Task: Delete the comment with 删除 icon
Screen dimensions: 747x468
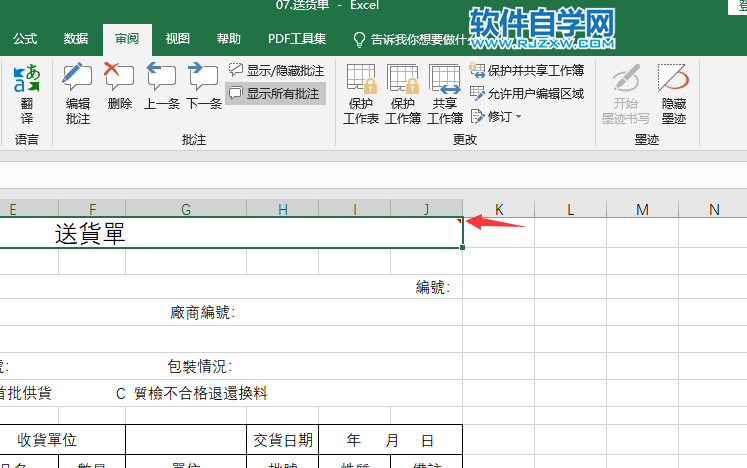Action: pos(119,86)
